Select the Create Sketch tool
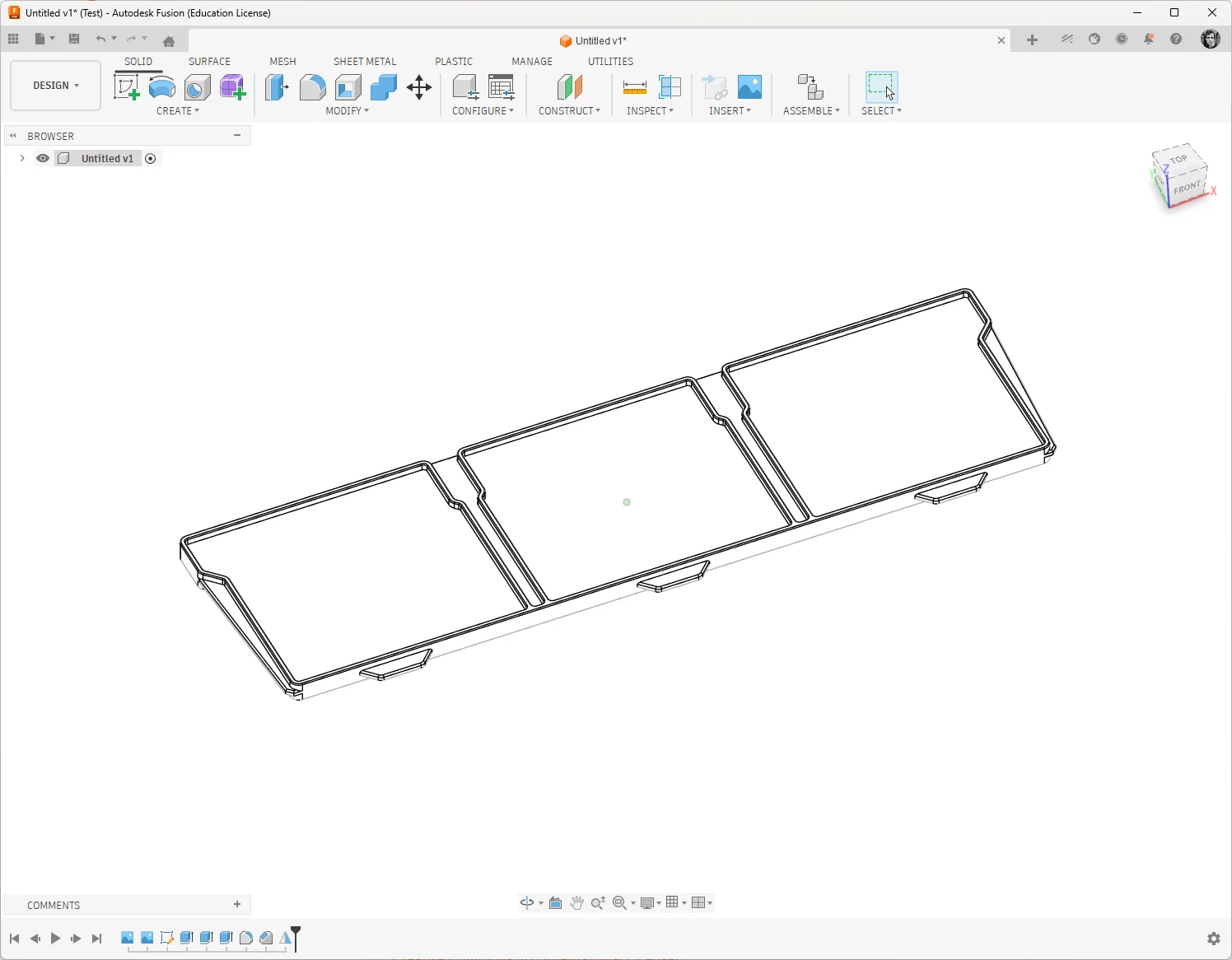Image resolution: width=1232 pixels, height=960 pixels. (x=126, y=87)
